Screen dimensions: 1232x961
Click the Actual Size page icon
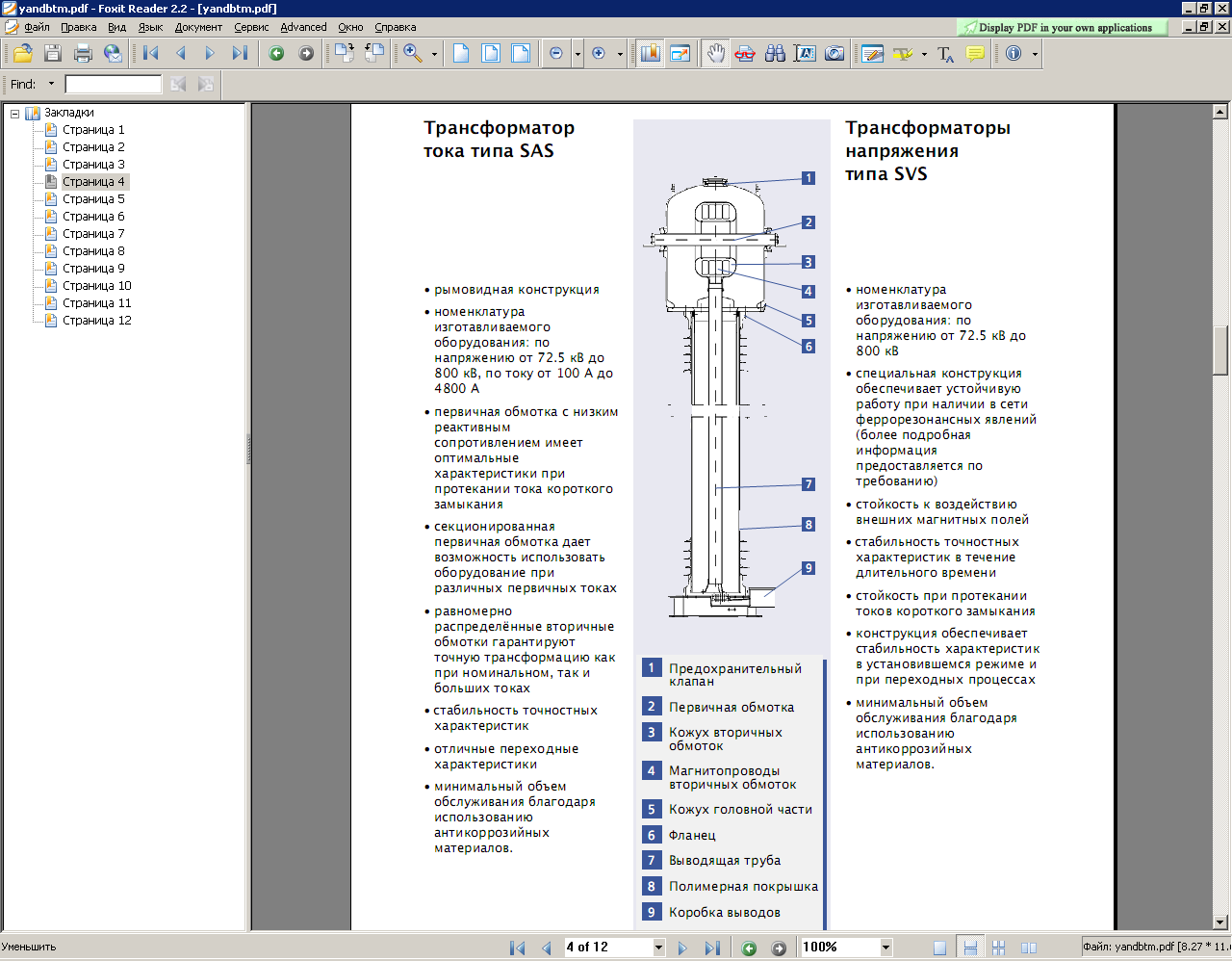tap(461, 54)
